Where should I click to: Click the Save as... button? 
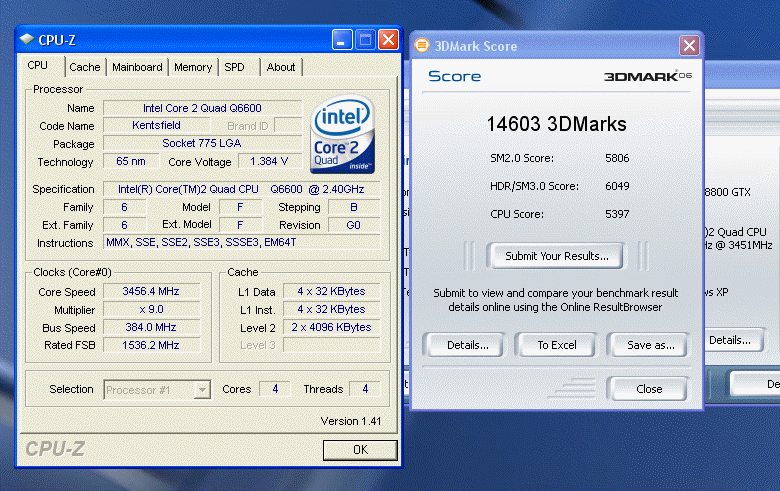tap(651, 345)
